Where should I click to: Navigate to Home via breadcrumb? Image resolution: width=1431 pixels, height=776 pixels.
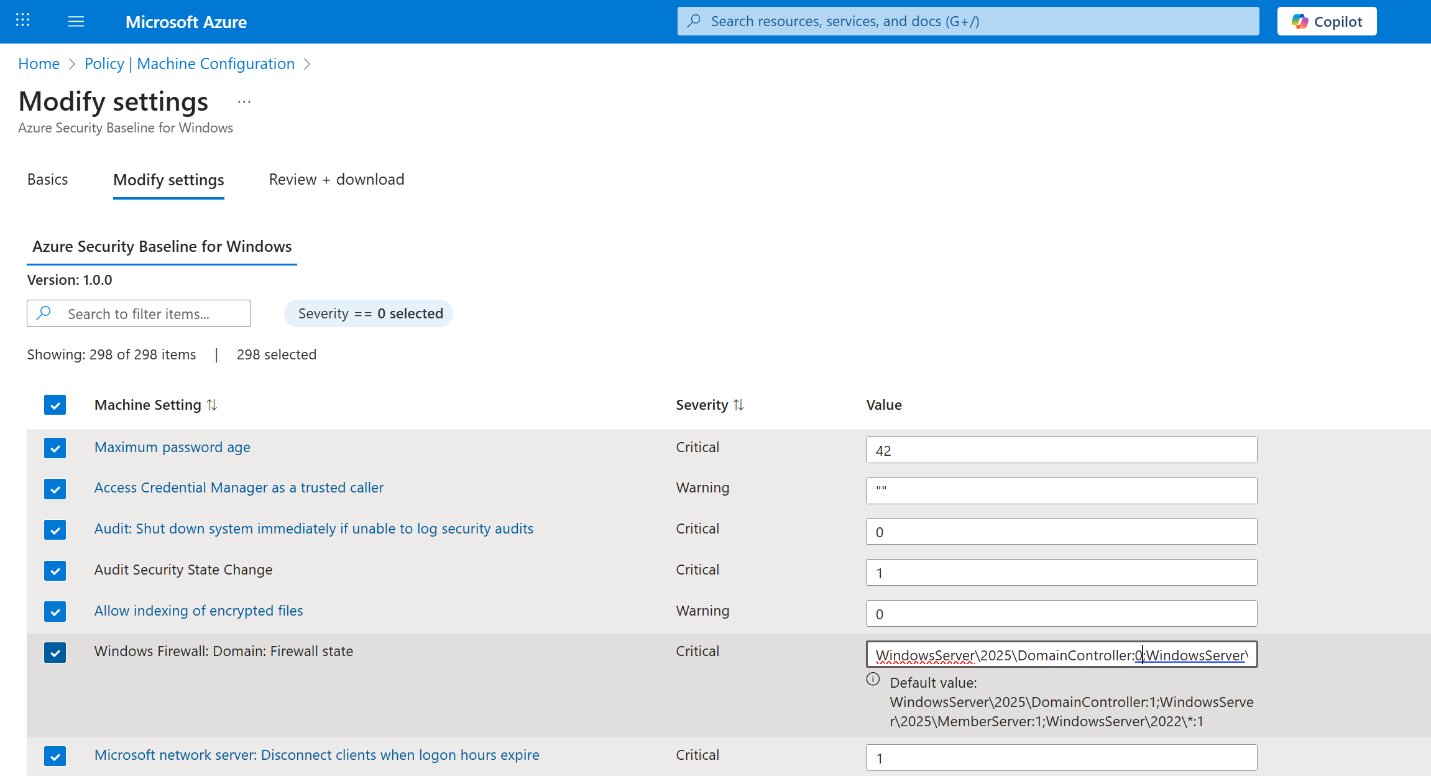(x=39, y=63)
